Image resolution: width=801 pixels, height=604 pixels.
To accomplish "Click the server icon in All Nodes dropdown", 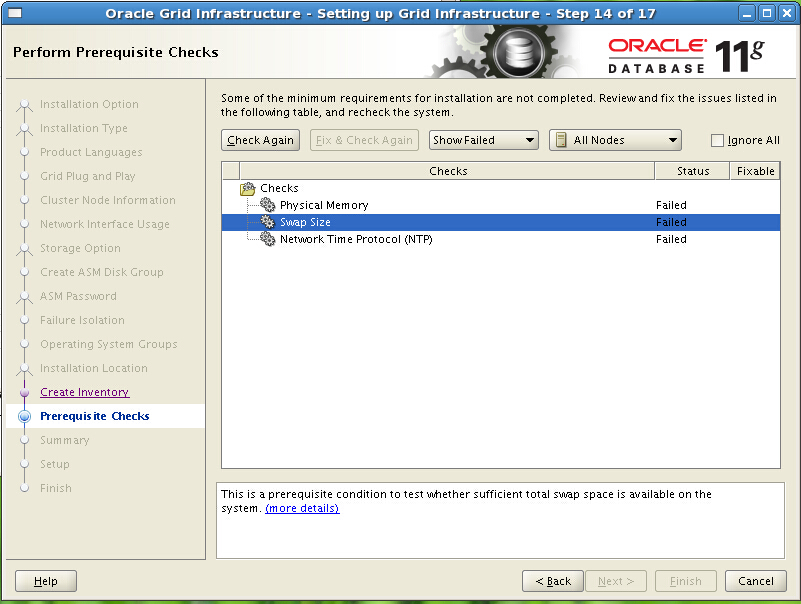I will click(x=561, y=140).
